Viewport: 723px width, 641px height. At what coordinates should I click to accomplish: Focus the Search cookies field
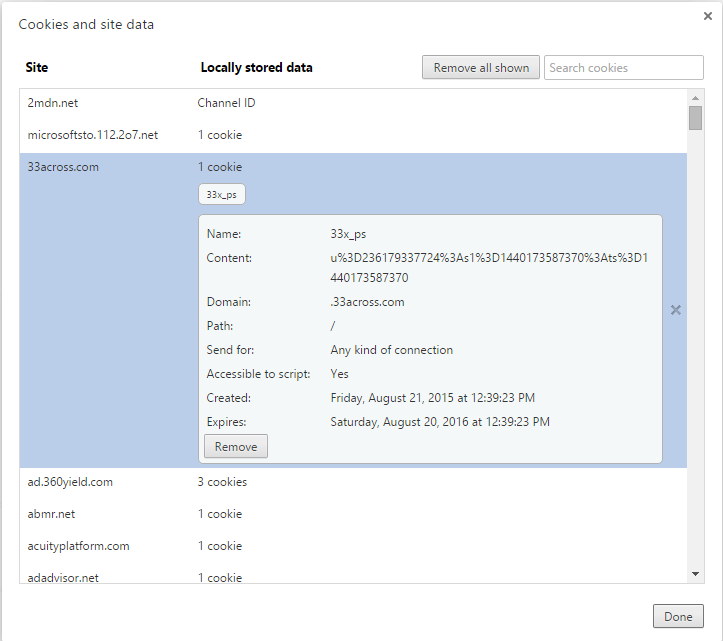coord(623,68)
